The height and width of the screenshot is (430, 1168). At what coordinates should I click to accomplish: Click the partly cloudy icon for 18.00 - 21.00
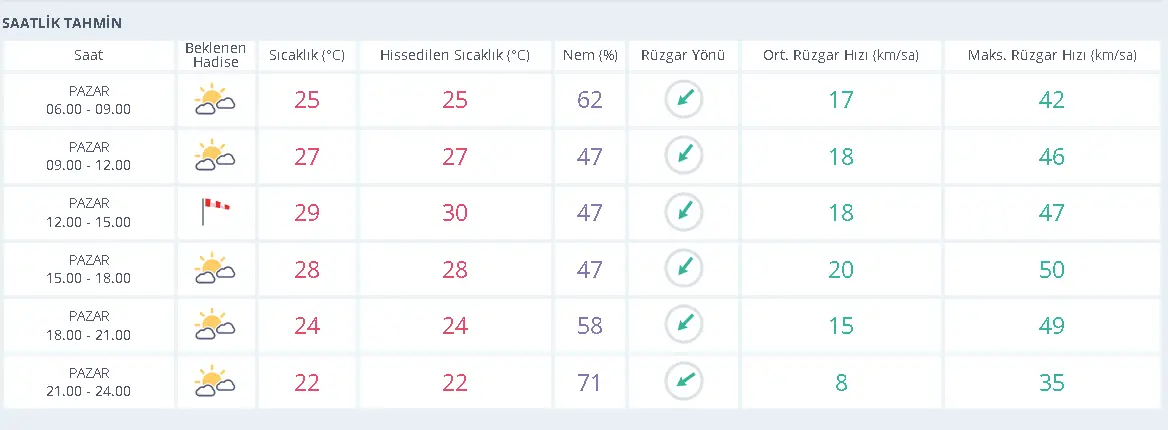[215, 326]
